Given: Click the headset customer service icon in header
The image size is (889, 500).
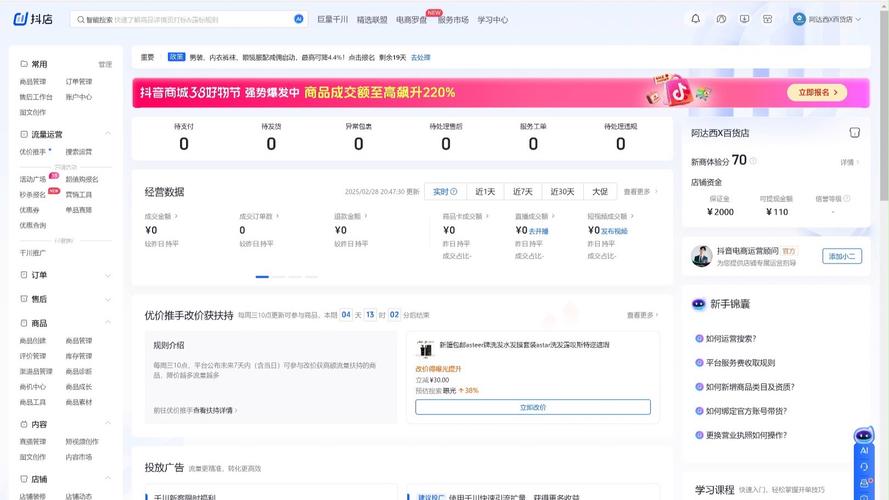Looking at the screenshot, I should coord(721,19).
